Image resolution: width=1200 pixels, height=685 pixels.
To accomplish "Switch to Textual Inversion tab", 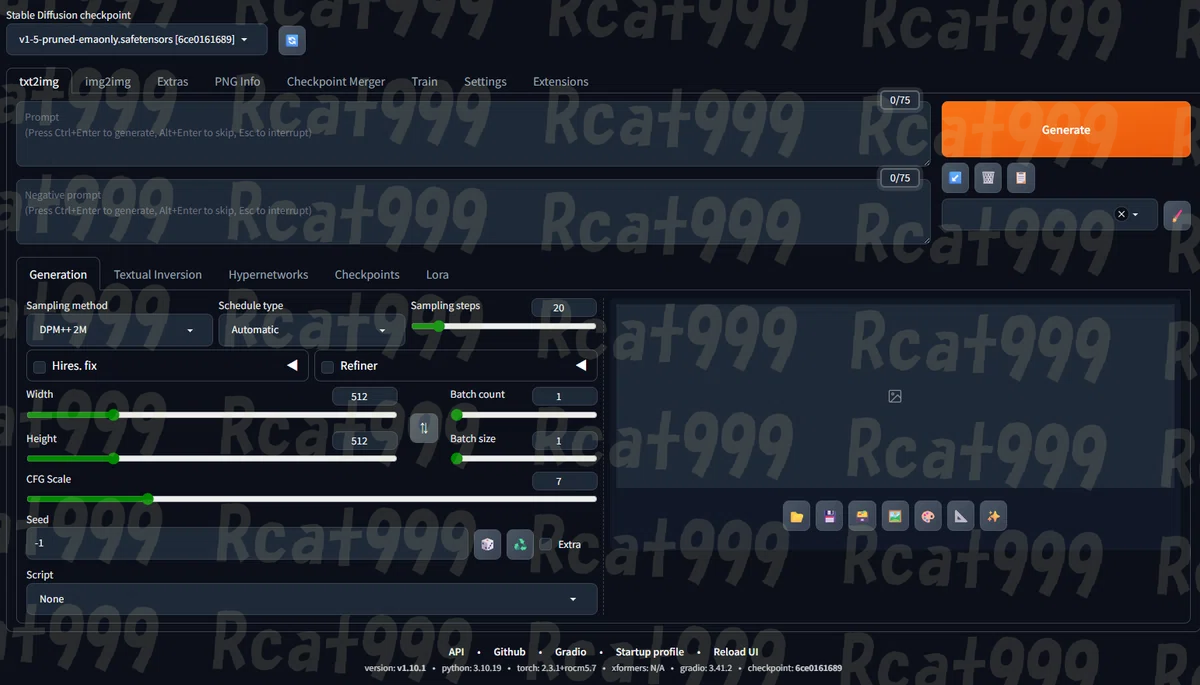I will coord(158,275).
